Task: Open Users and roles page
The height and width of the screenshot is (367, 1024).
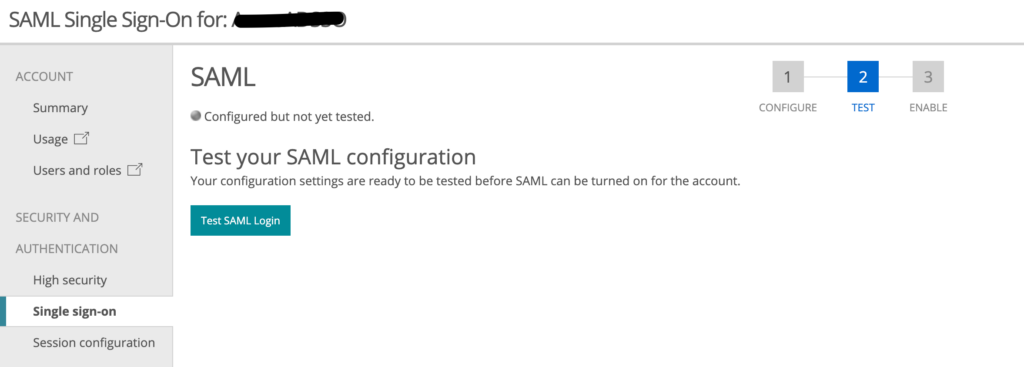Action: point(77,170)
